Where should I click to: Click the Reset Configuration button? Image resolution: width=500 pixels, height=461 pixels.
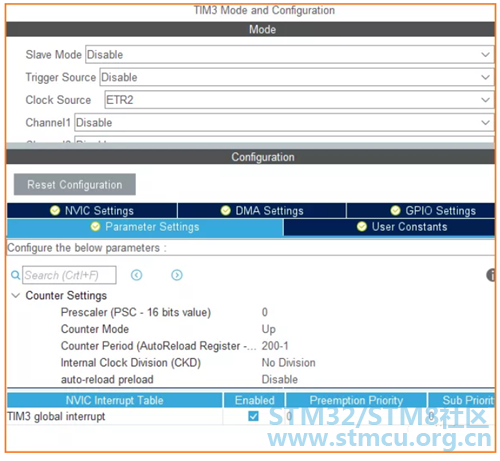click(x=75, y=184)
